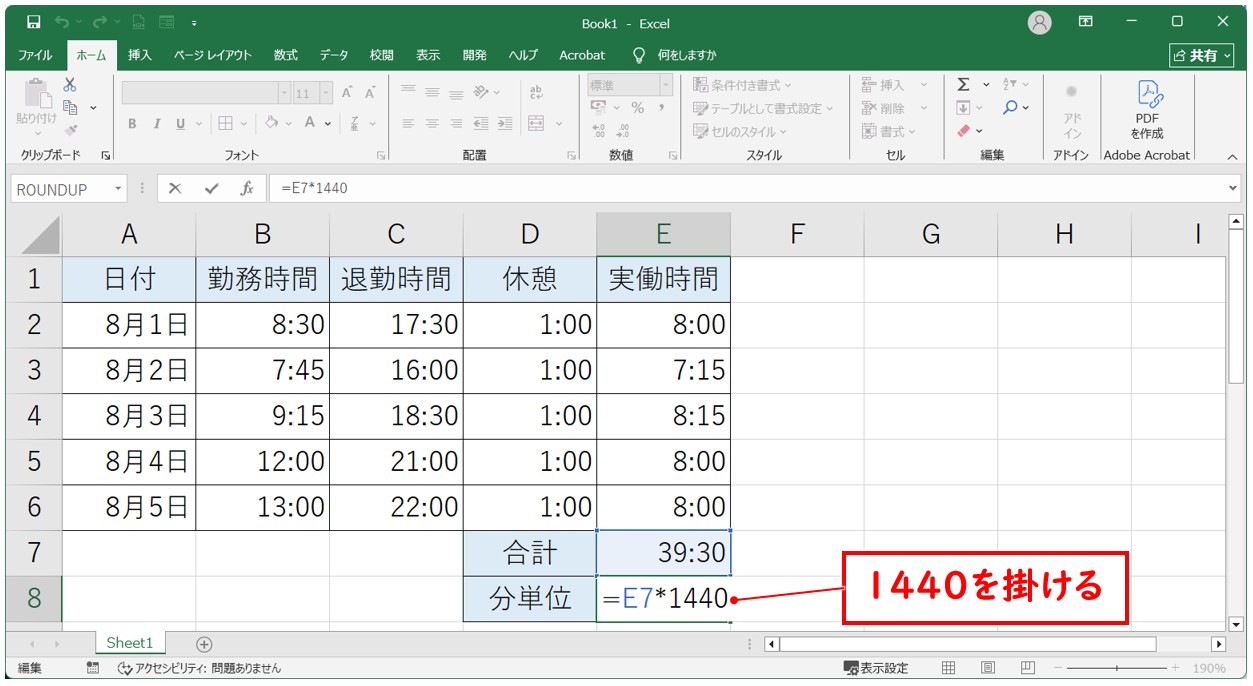
Task: Open the Quick Access Toolbar customize dropdown
Action: (193, 22)
